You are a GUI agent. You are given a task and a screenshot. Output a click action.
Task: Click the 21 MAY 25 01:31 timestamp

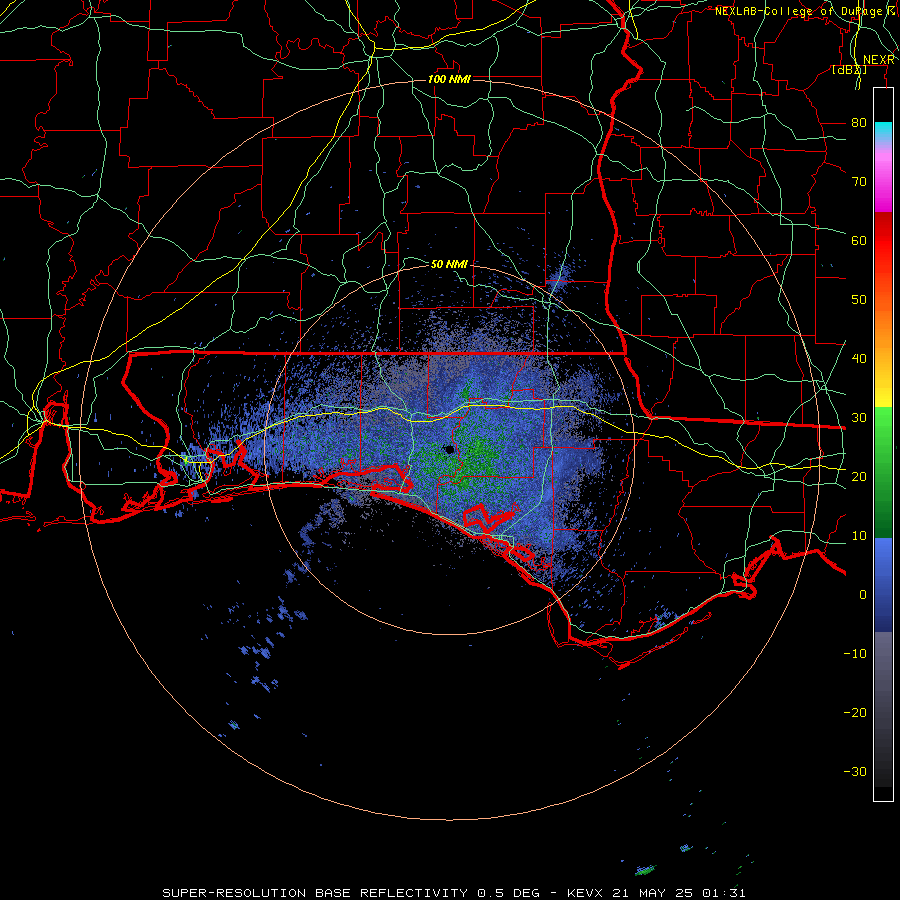click(x=679, y=893)
